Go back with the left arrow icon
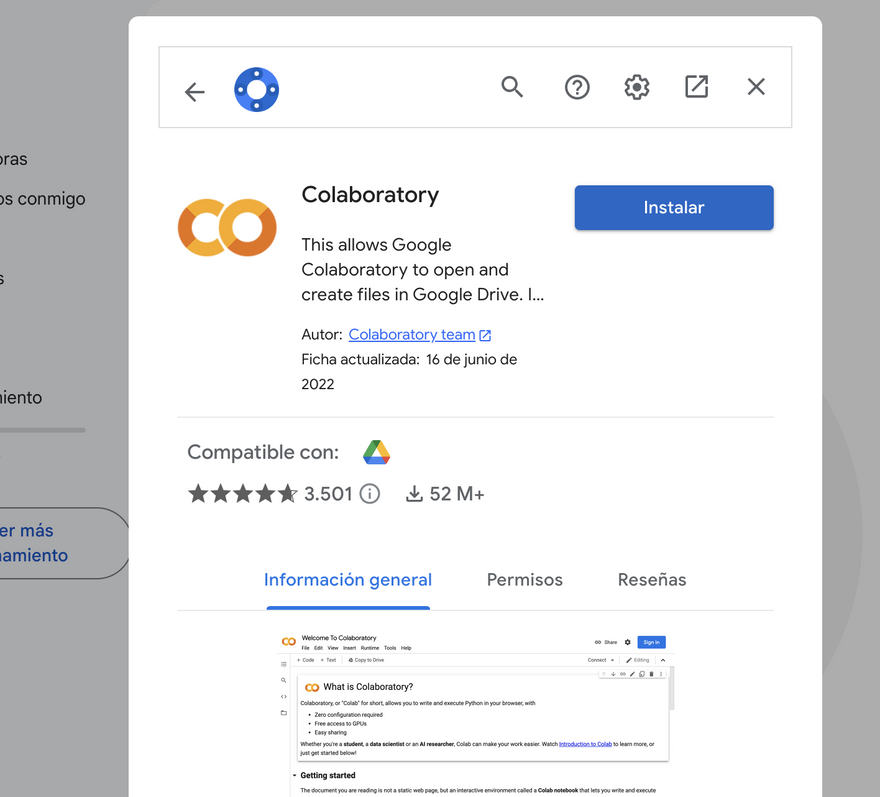This screenshot has height=797, width=880. click(x=195, y=91)
